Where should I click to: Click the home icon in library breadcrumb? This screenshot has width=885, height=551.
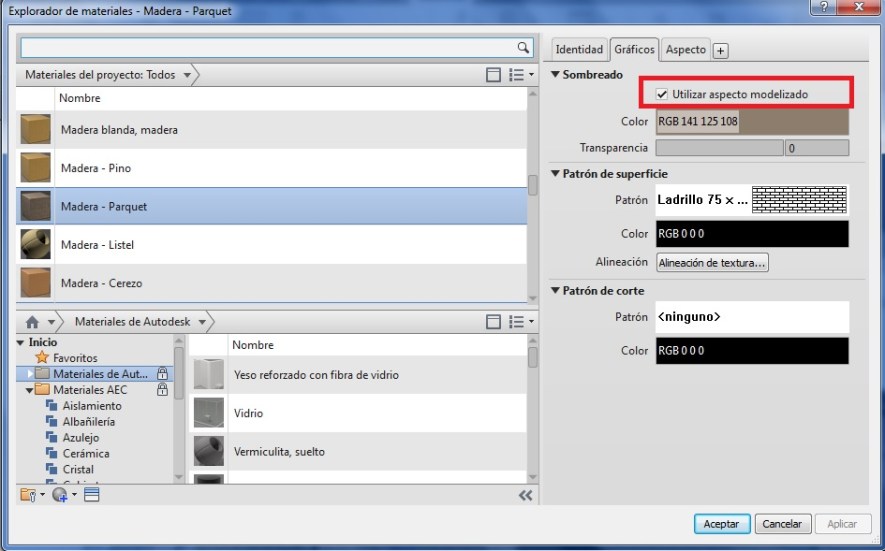pos(32,322)
